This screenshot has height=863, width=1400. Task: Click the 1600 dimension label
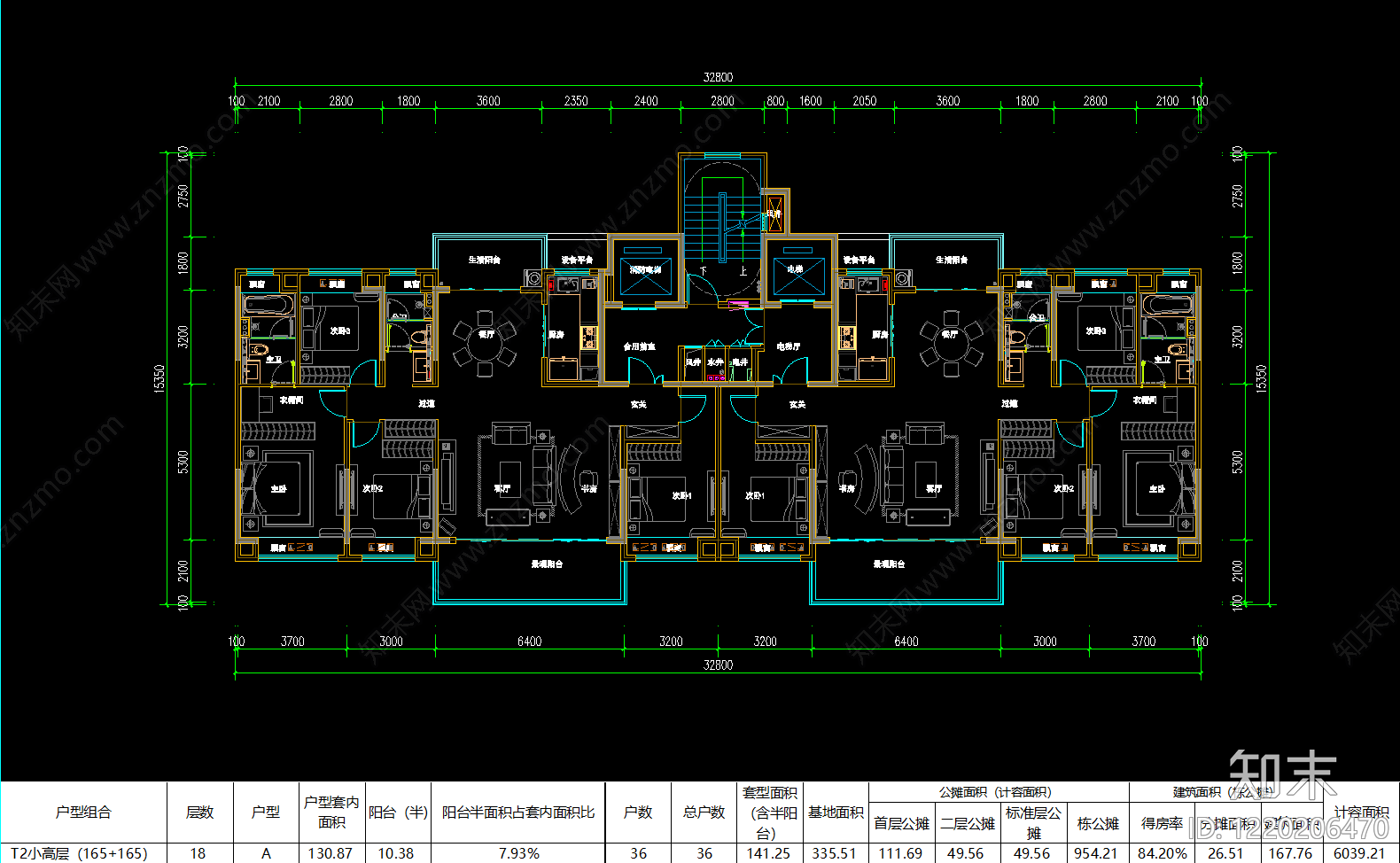click(x=810, y=101)
